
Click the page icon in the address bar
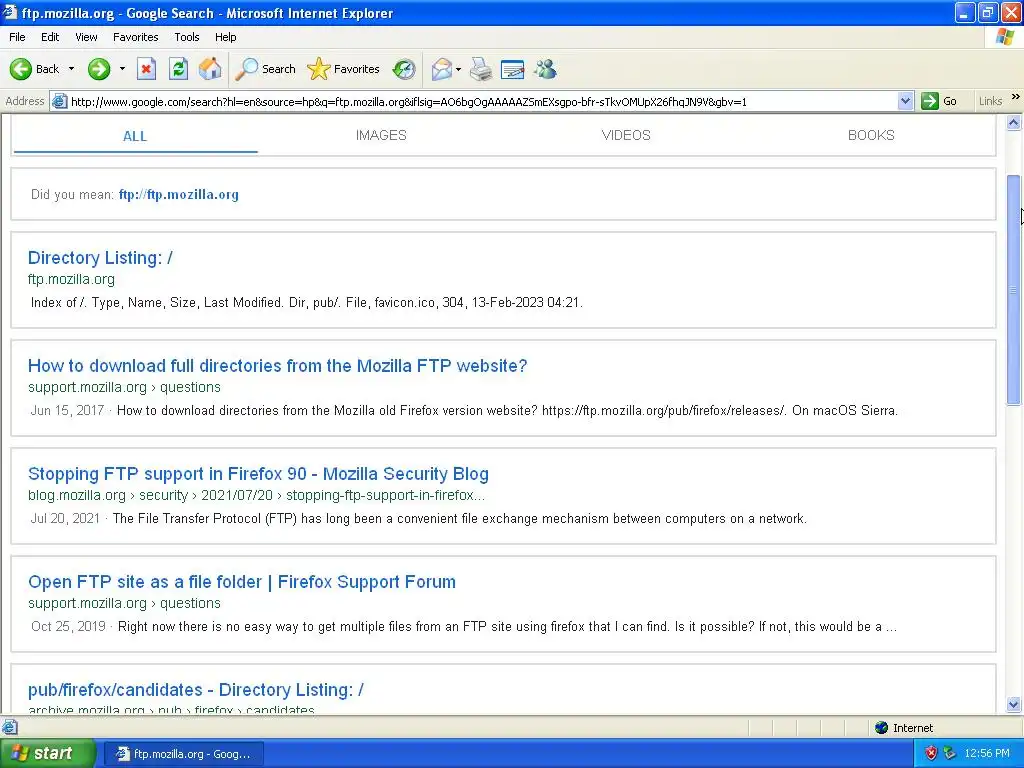click(59, 101)
